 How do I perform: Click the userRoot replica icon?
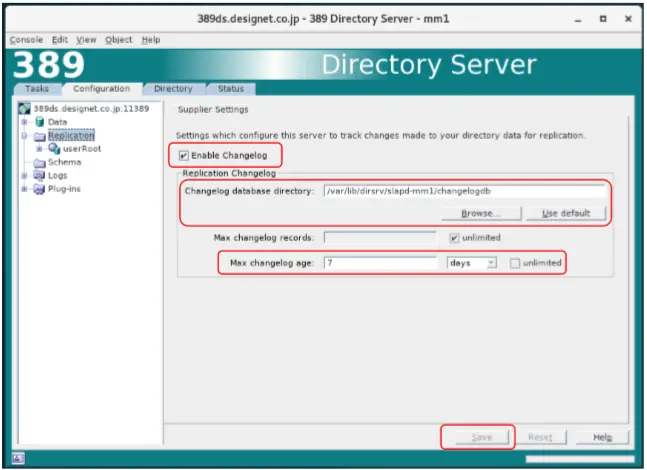(x=54, y=148)
